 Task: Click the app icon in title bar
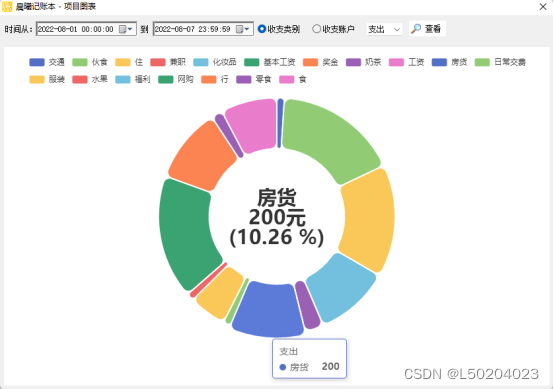click(x=7, y=6)
